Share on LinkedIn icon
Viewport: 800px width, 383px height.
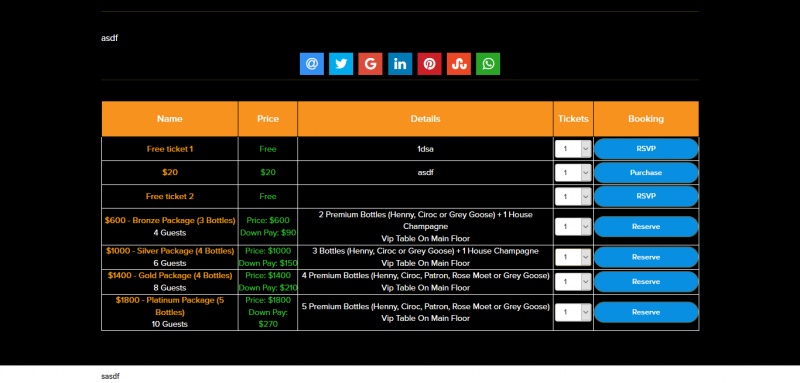point(400,64)
